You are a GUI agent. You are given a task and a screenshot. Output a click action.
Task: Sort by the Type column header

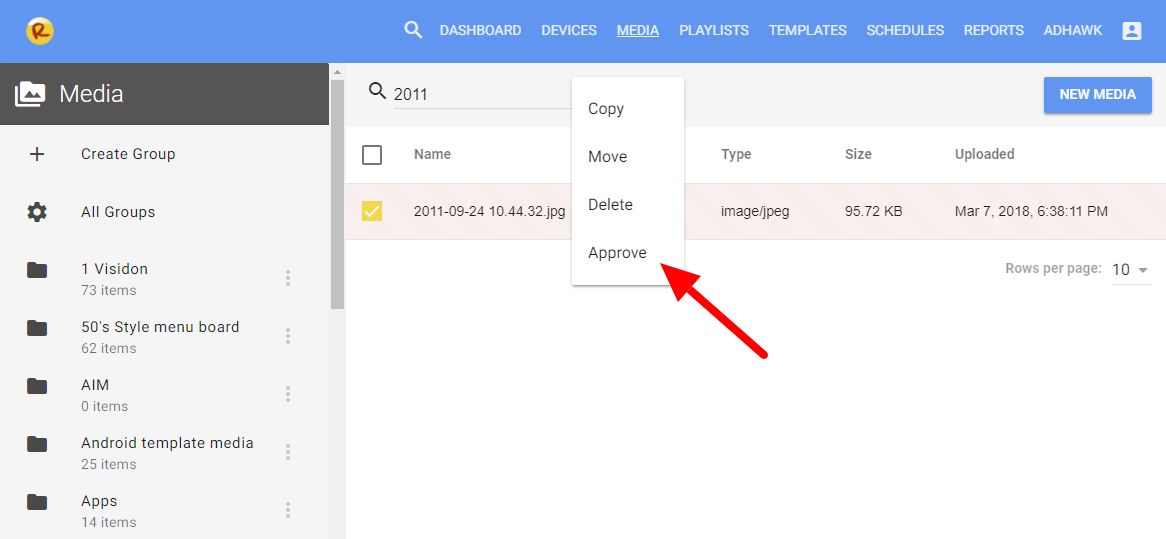coord(736,155)
